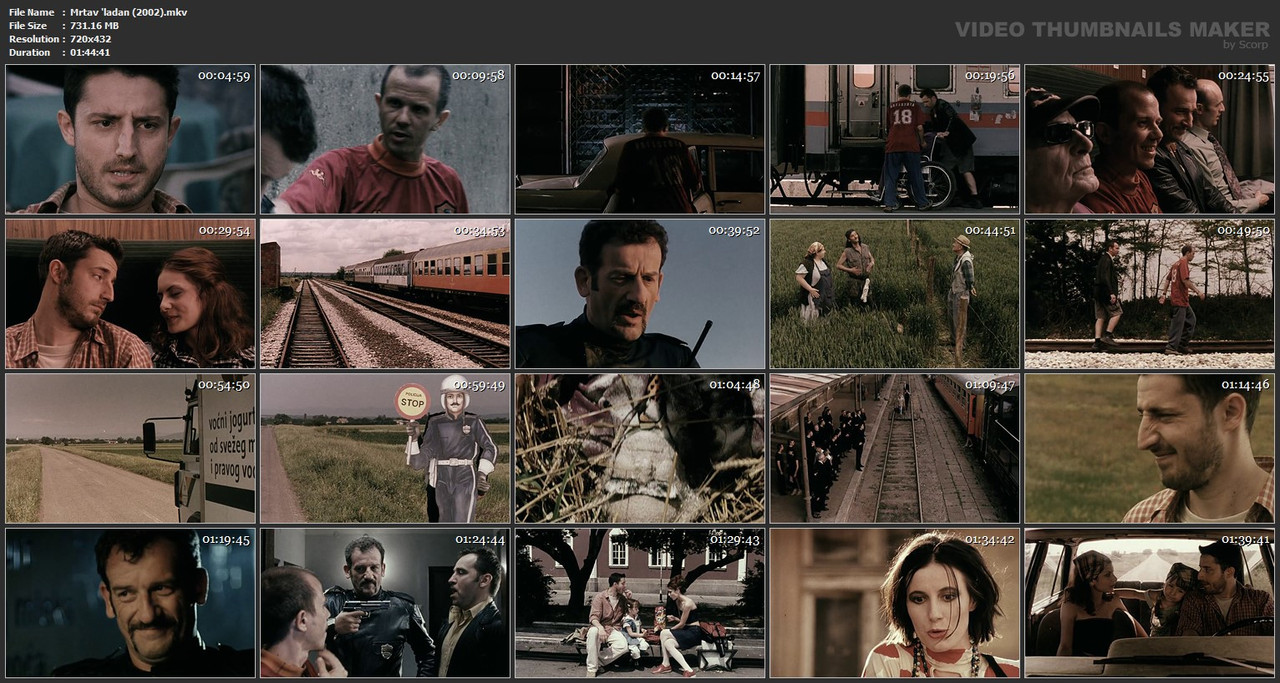Select the woman thumbnail at 01:34:42
The image size is (1280, 683).
[895, 603]
